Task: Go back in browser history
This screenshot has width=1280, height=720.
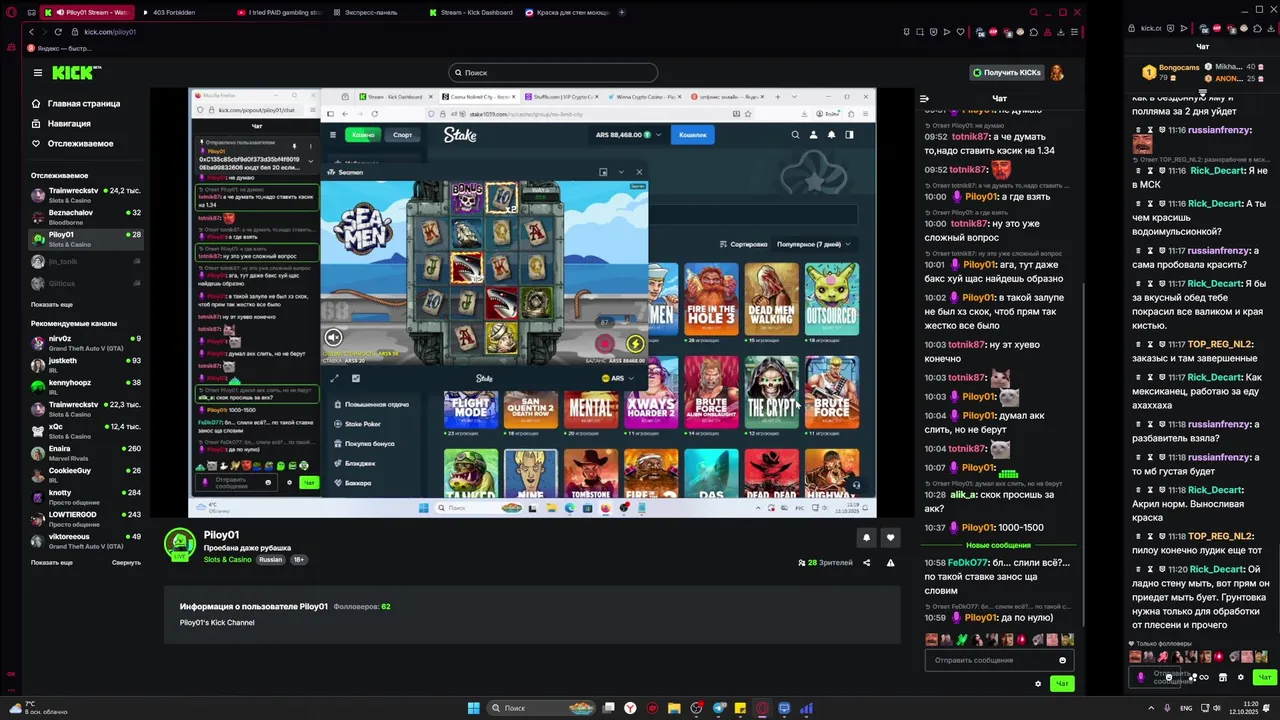Action: click(x=31, y=32)
